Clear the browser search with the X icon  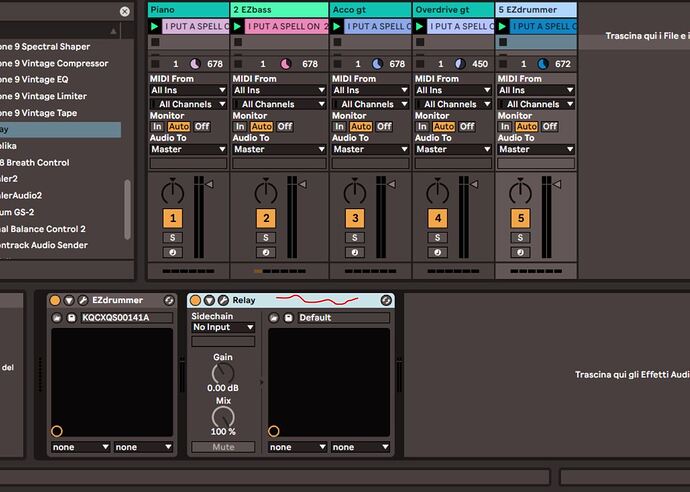[125, 11]
